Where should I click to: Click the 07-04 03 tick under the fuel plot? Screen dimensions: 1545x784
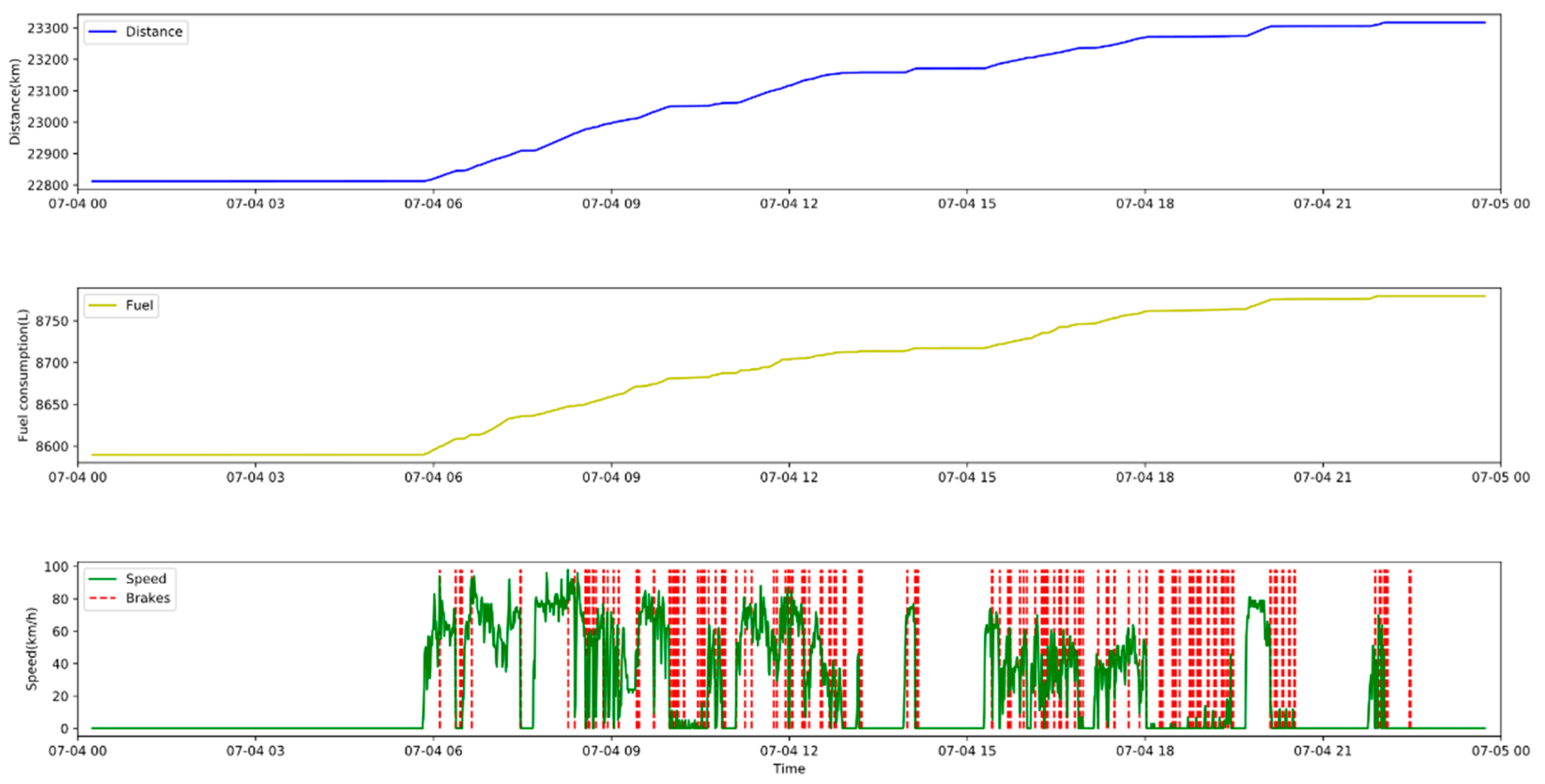[x=256, y=478]
